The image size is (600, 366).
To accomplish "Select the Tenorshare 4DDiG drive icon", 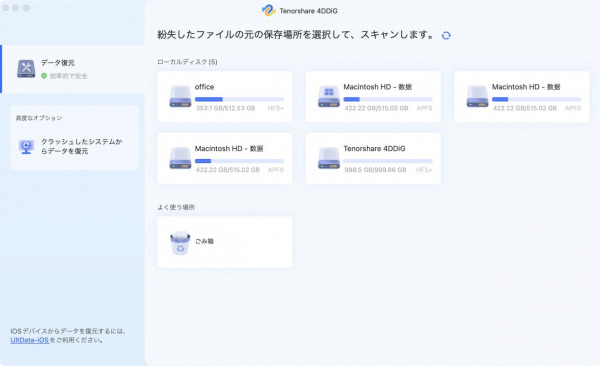I will coord(329,158).
